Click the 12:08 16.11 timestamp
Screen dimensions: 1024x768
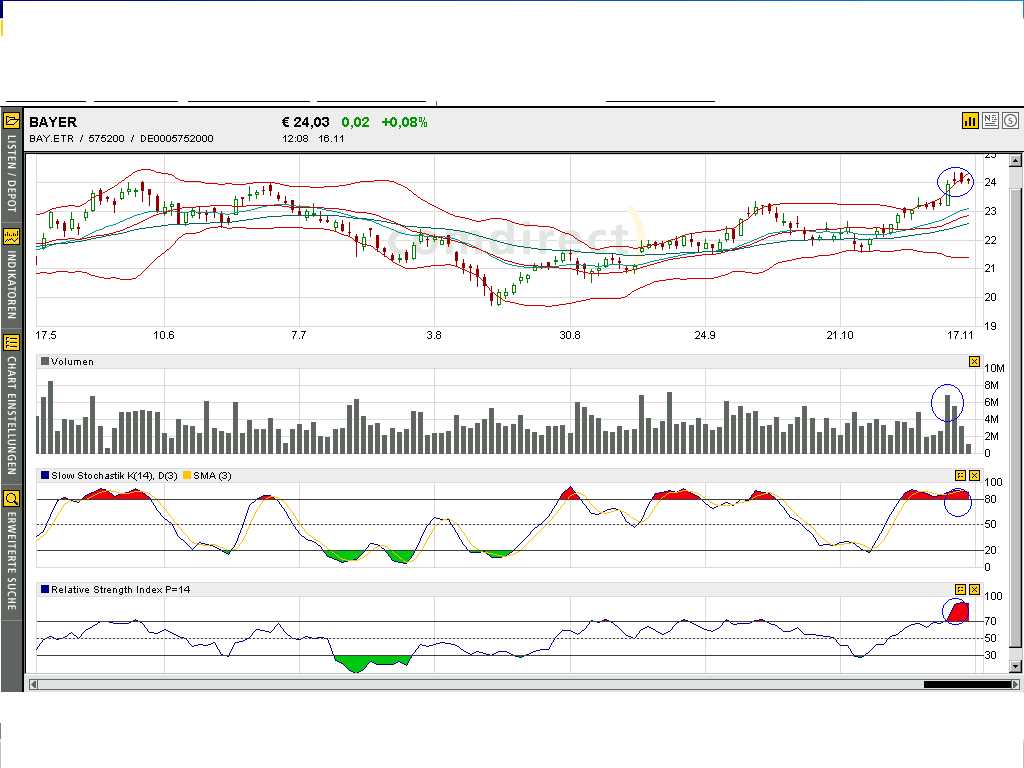coord(313,138)
